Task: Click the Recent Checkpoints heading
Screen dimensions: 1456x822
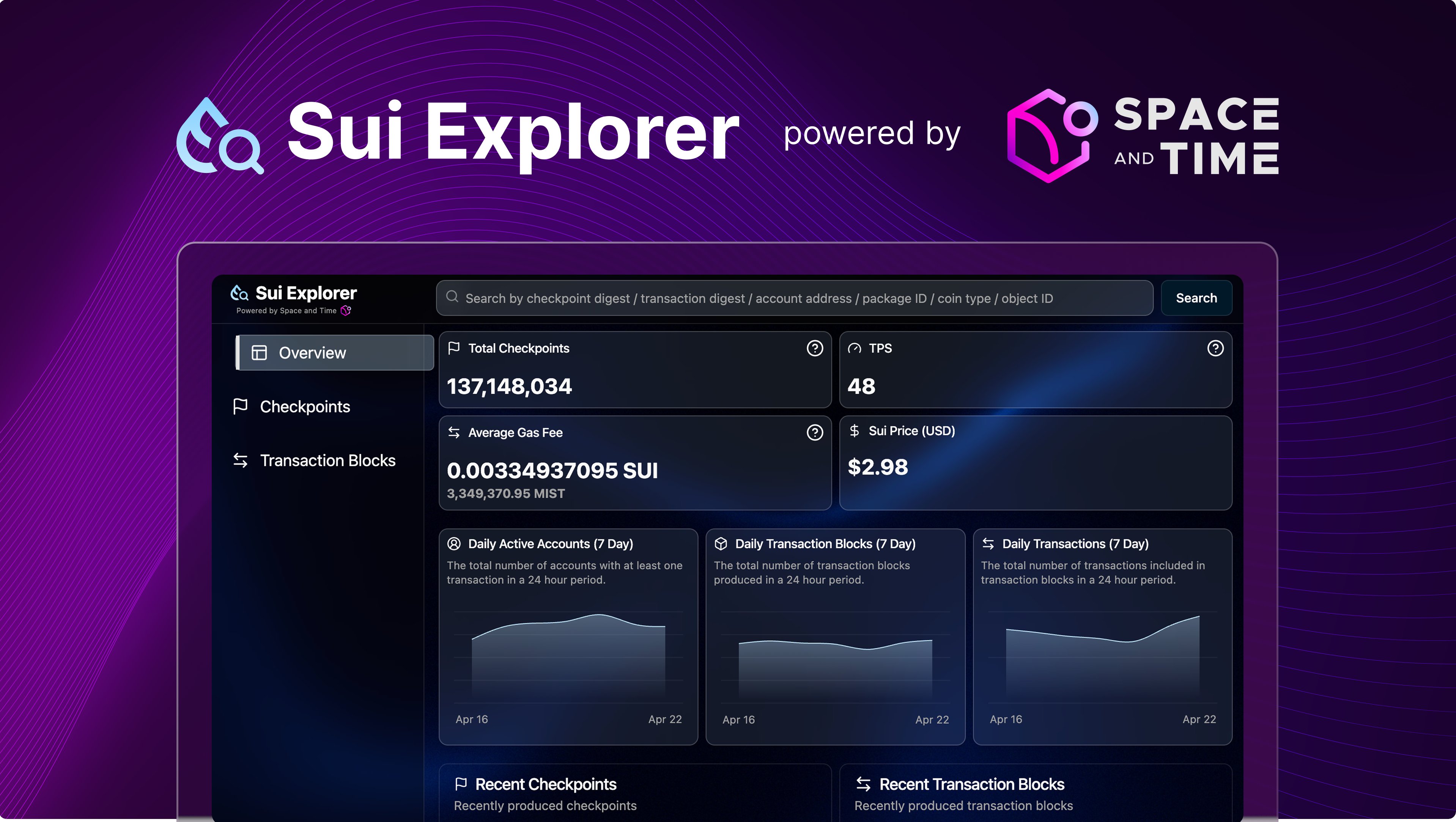Action: click(x=545, y=784)
